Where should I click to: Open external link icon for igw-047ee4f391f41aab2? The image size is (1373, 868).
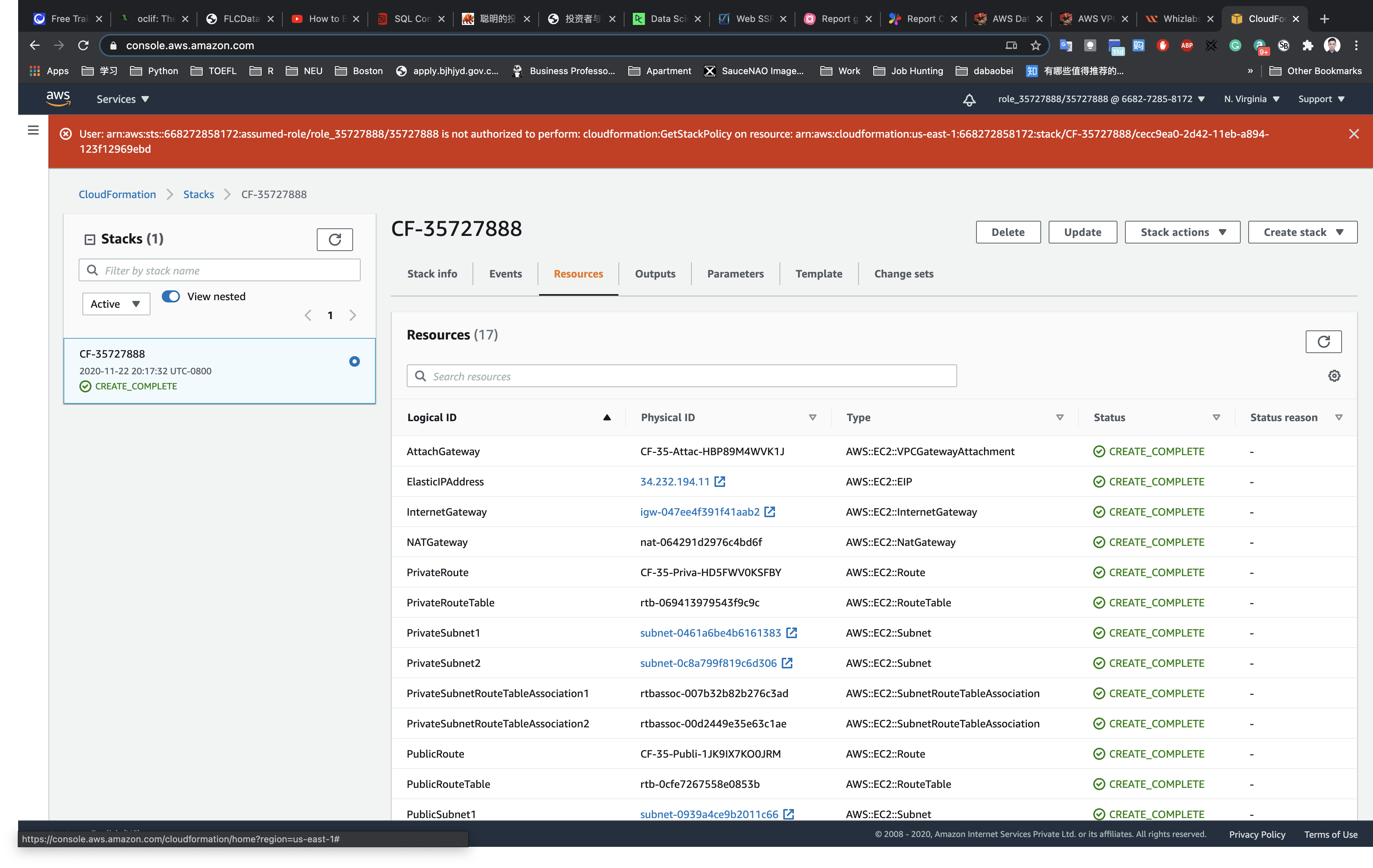770,511
